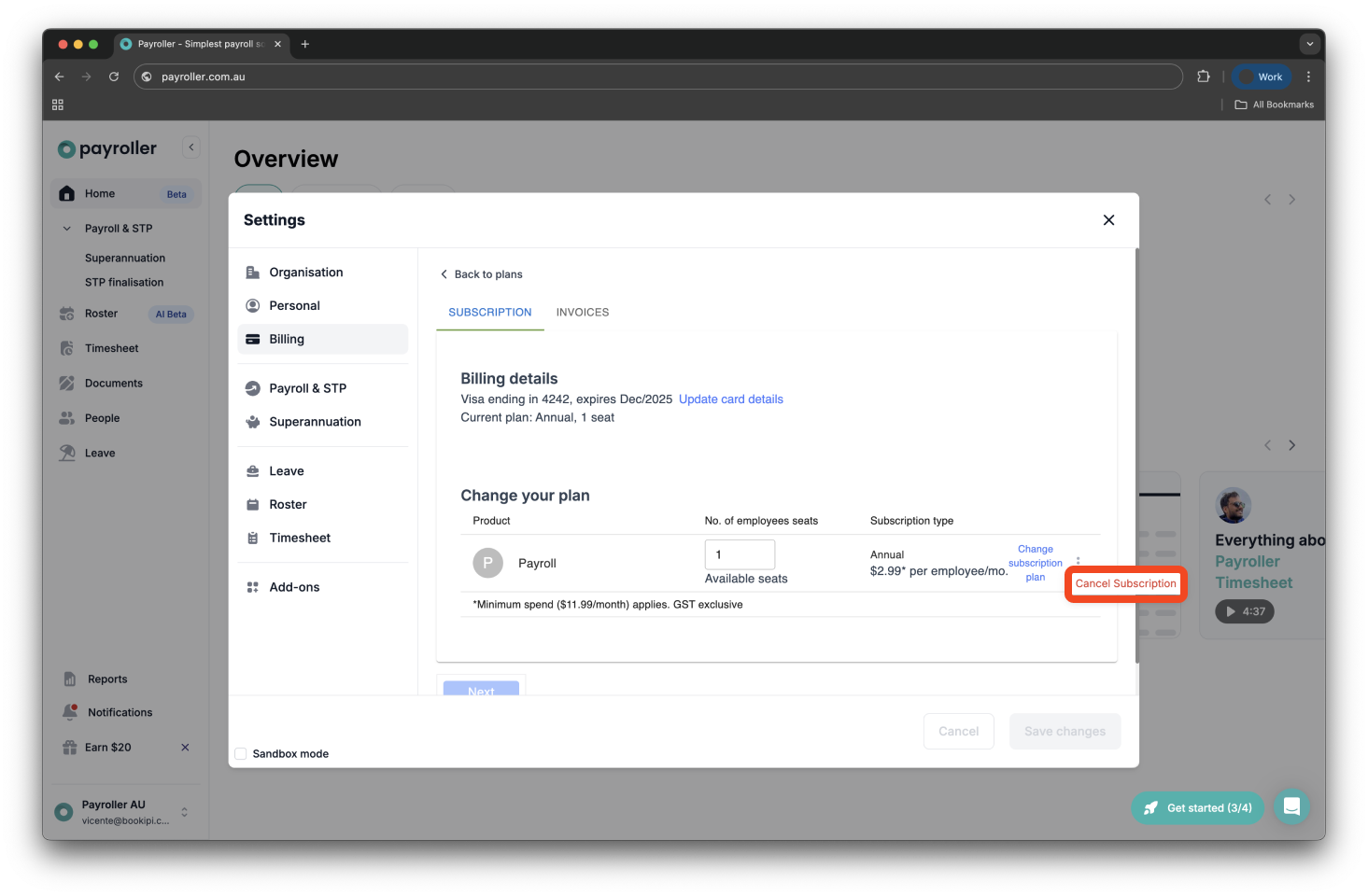Go back to plans

481,274
